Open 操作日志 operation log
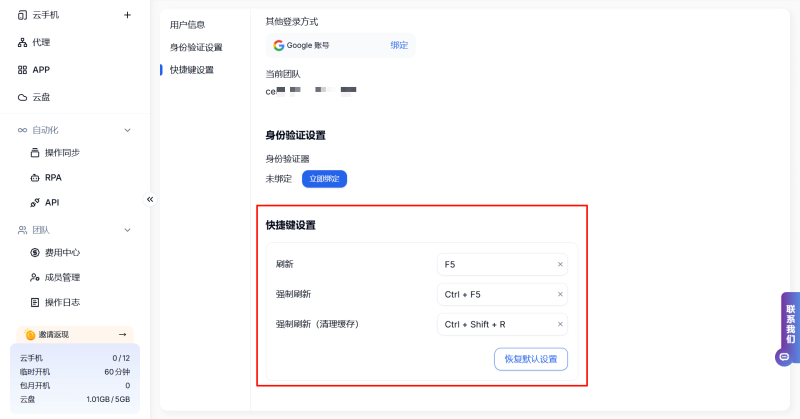Viewport: 800px width, 419px height. [62, 302]
